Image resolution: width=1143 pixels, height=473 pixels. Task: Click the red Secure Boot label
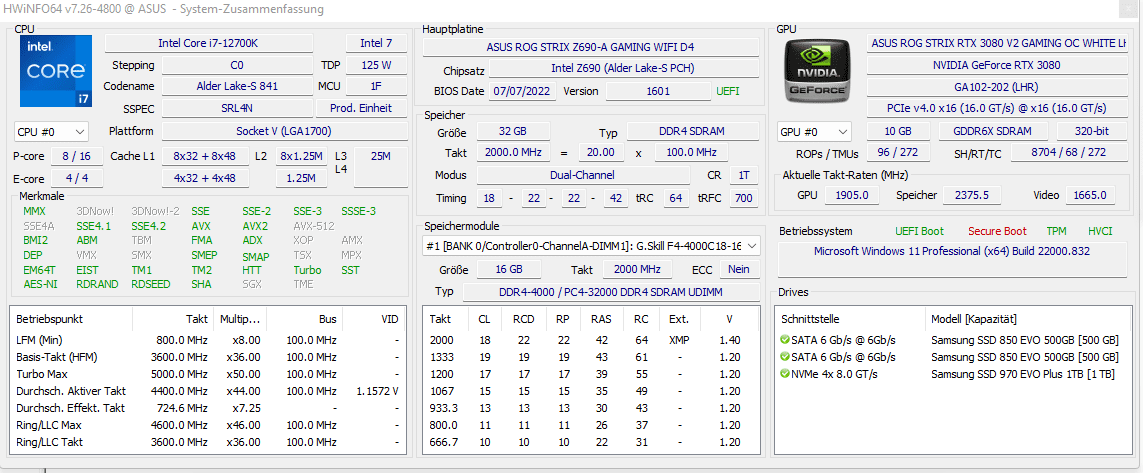coord(997,231)
